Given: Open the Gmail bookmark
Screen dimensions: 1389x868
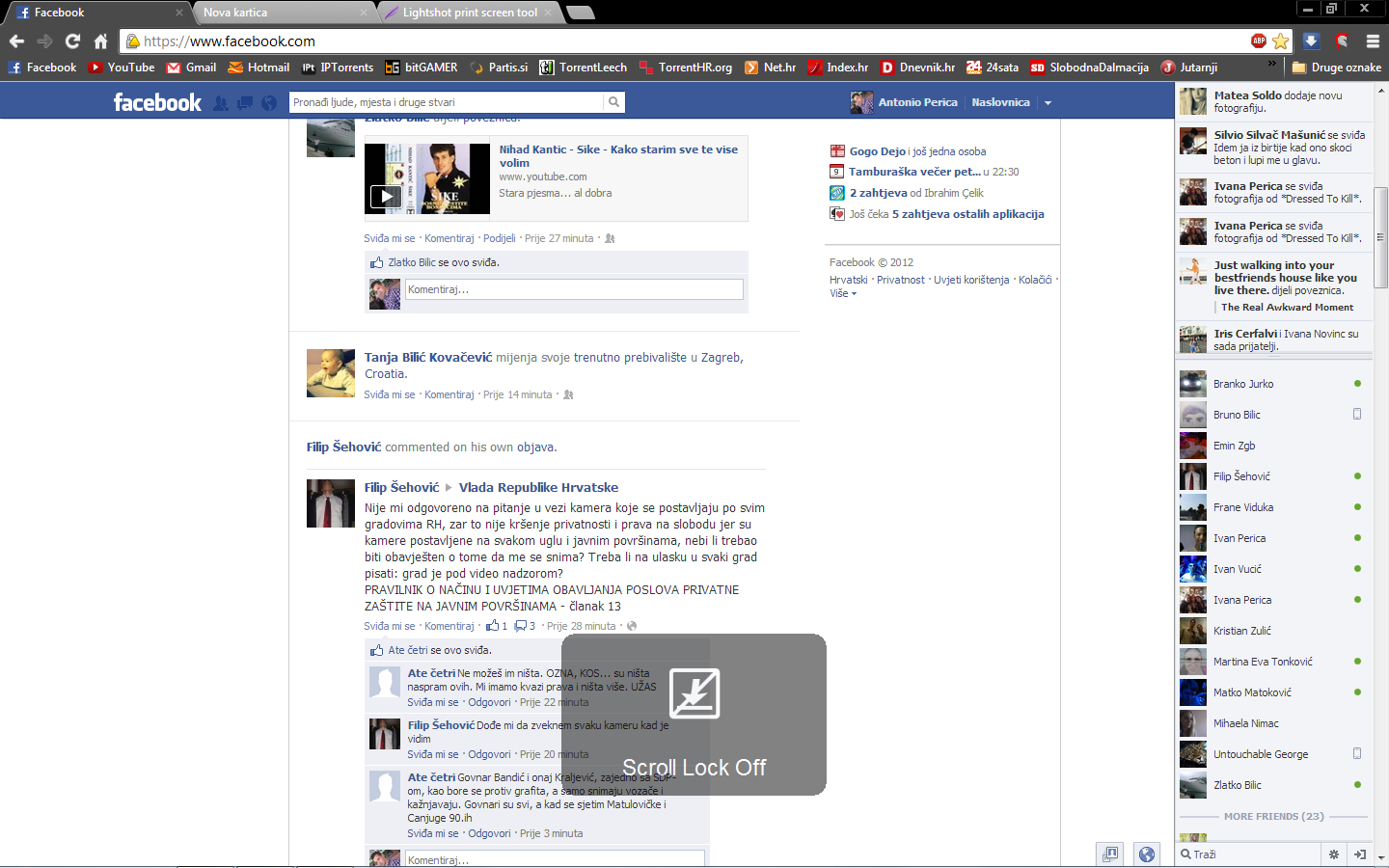Looking at the screenshot, I should pos(191,68).
